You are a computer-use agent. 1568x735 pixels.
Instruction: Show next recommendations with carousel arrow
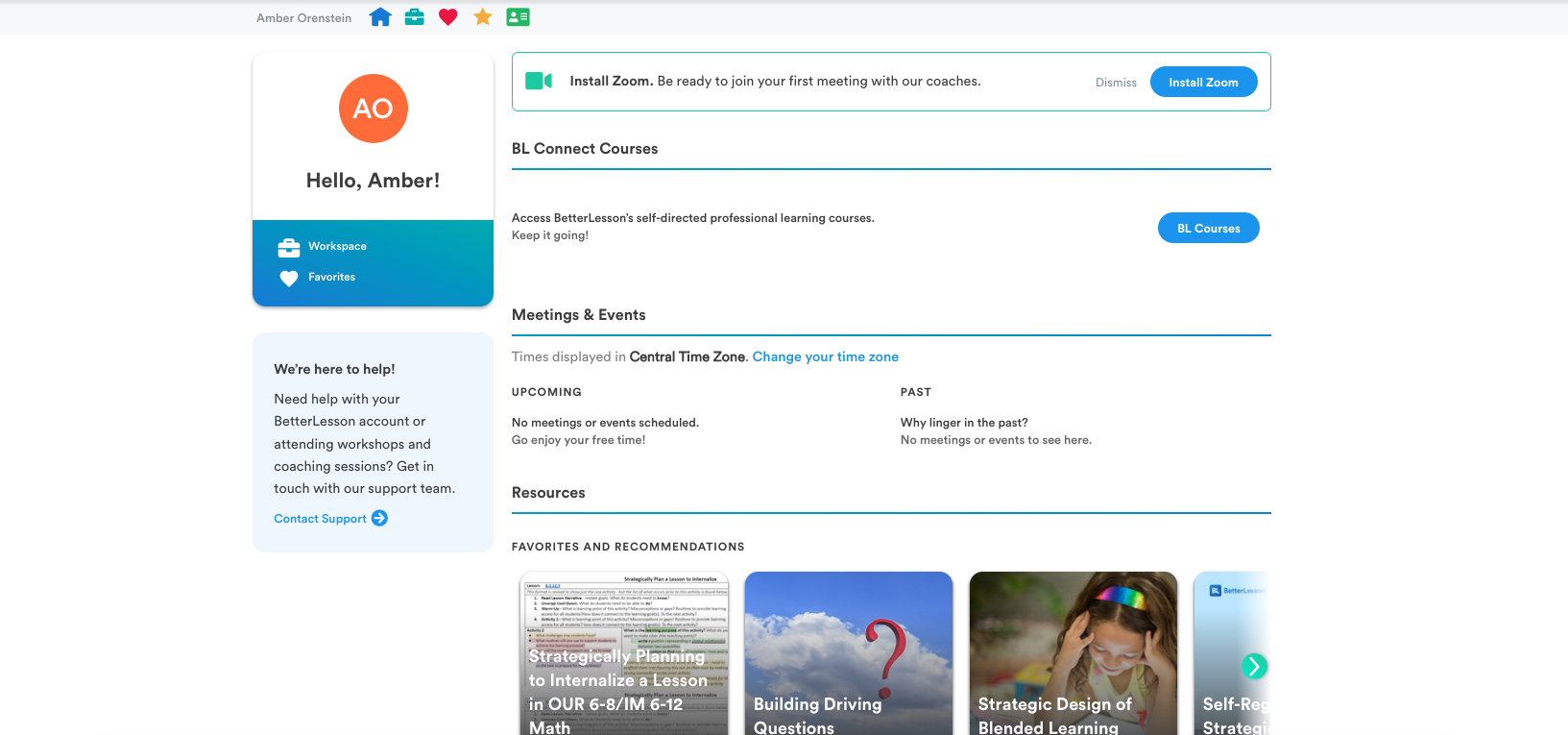click(x=1254, y=666)
